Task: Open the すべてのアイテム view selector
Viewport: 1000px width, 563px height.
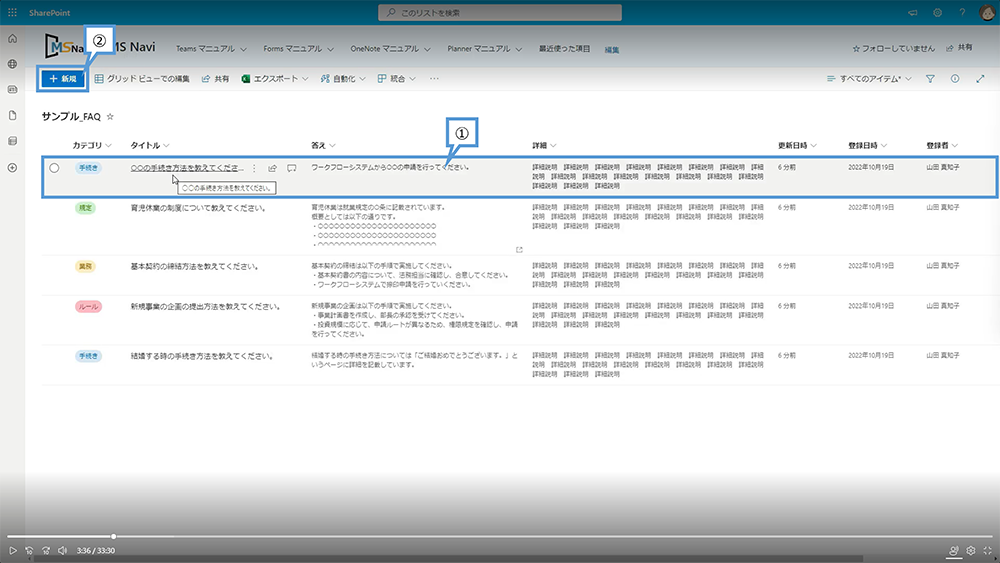Action: pos(869,79)
